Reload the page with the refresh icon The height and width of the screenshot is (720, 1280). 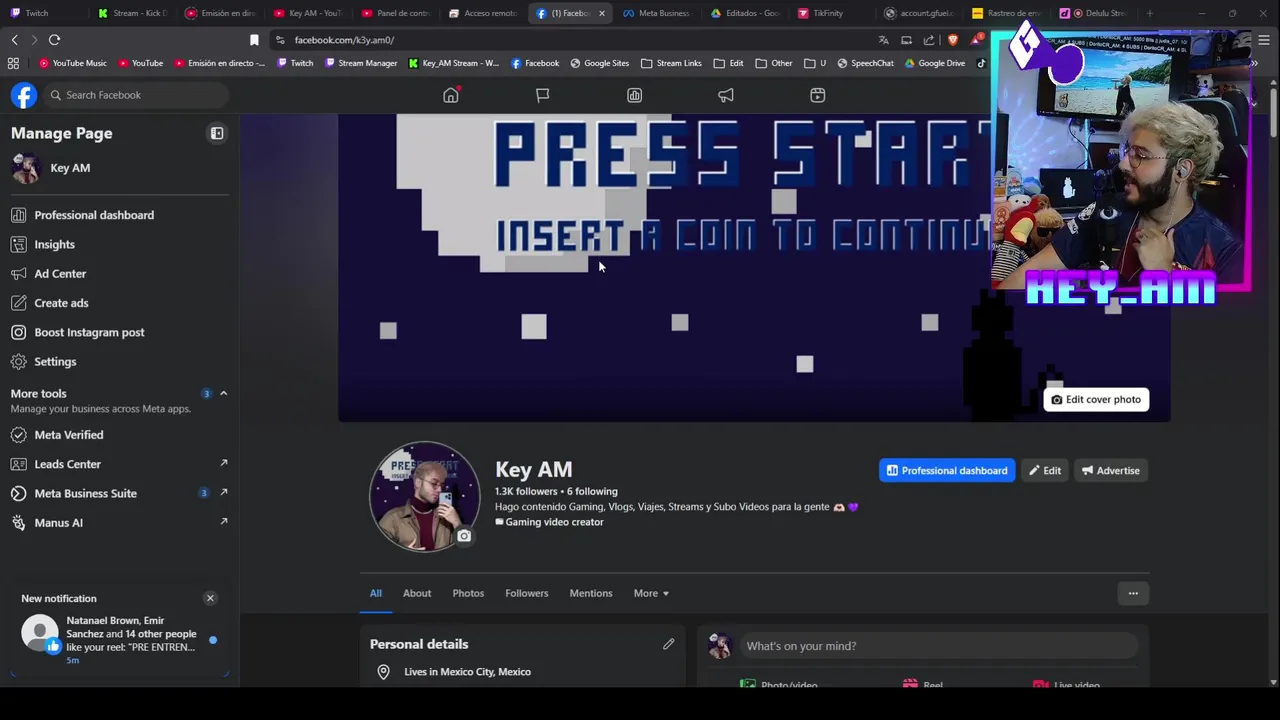[54, 40]
